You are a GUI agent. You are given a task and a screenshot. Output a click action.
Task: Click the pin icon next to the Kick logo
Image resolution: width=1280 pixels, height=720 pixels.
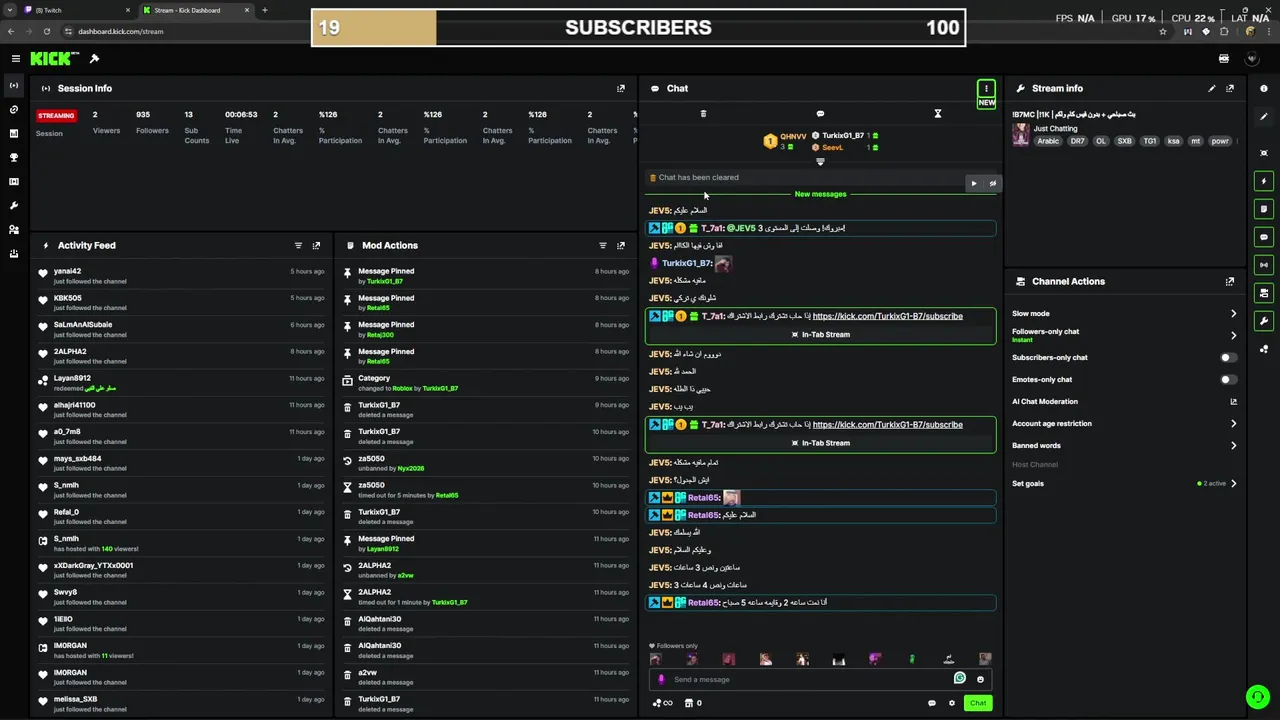(x=94, y=59)
